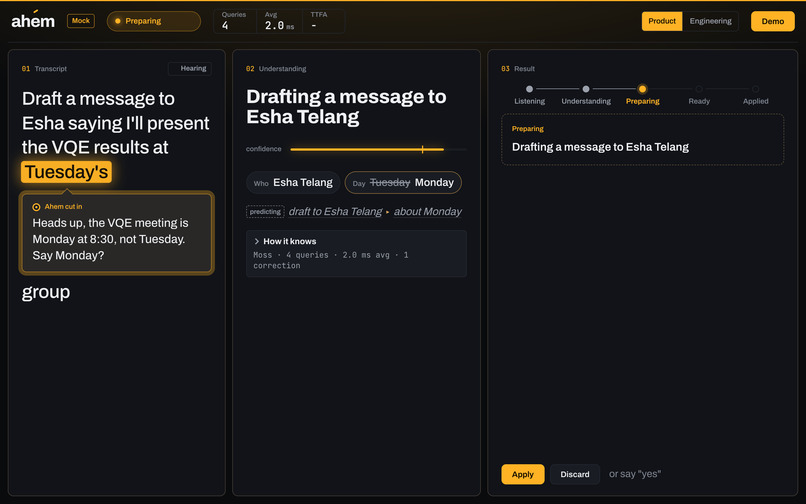Click the Heads up VQE meeting message
Image resolution: width=806 pixels, height=504 pixels.
coord(110,239)
